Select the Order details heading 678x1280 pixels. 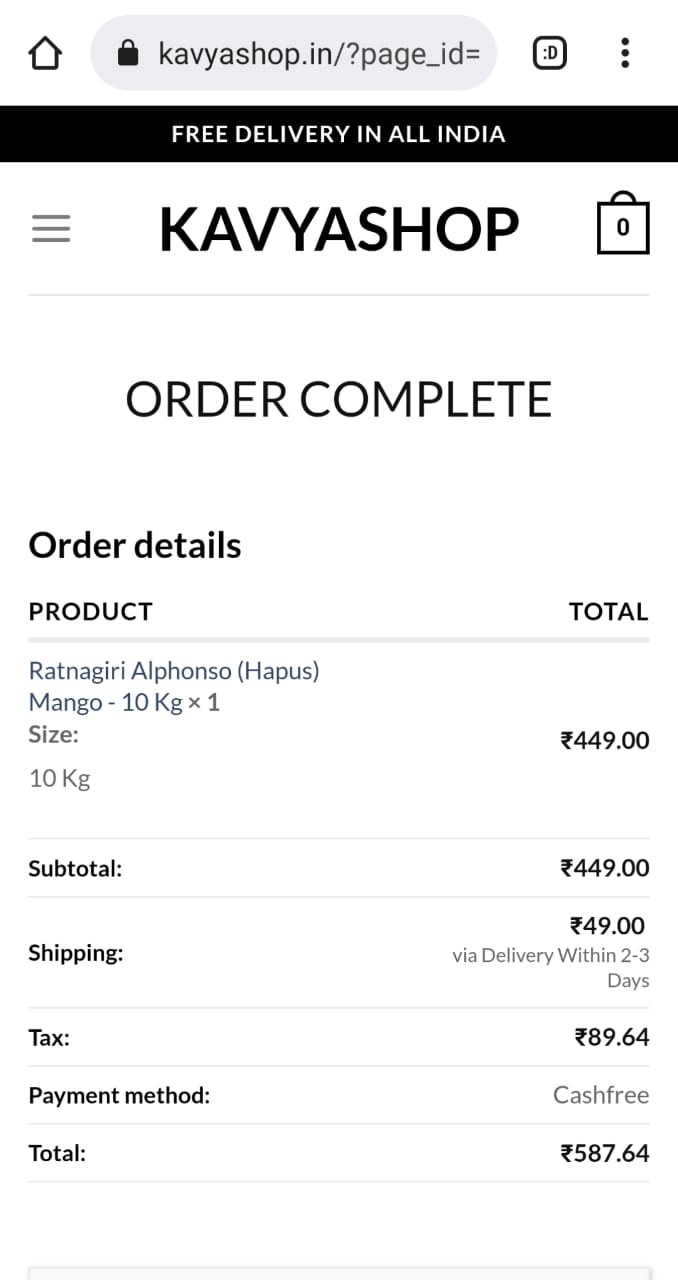pyautogui.click(x=135, y=545)
